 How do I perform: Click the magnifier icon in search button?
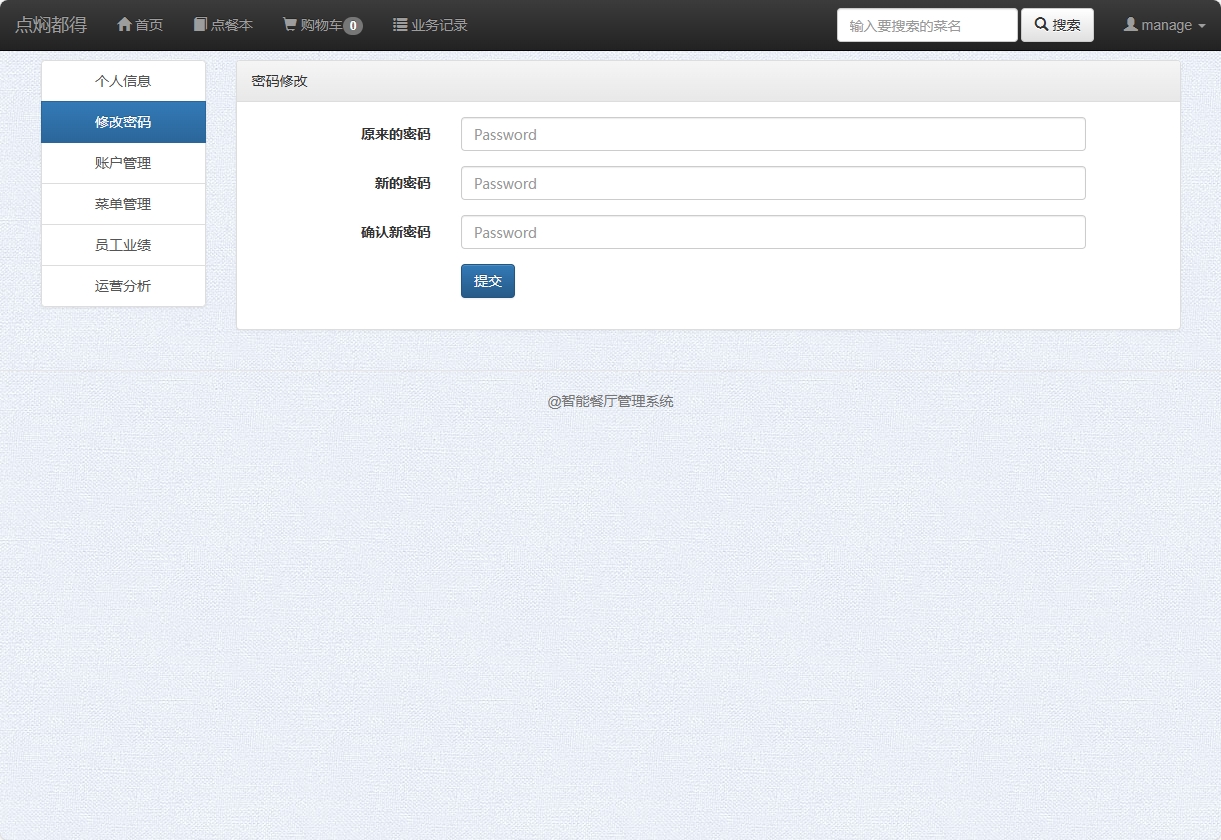click(x=1041, y=25)
